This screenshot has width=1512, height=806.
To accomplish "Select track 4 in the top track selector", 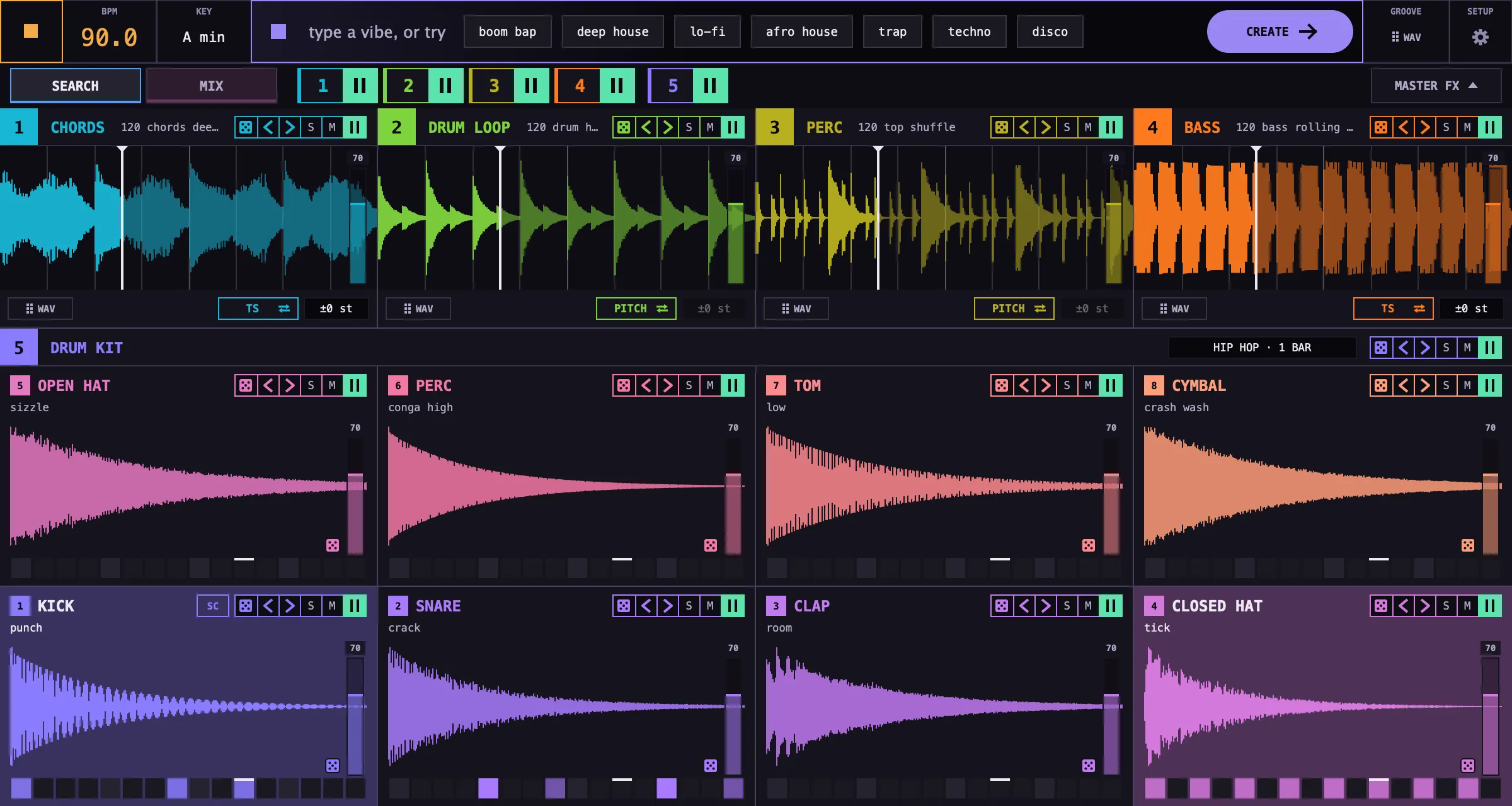I will click(580, 86).
